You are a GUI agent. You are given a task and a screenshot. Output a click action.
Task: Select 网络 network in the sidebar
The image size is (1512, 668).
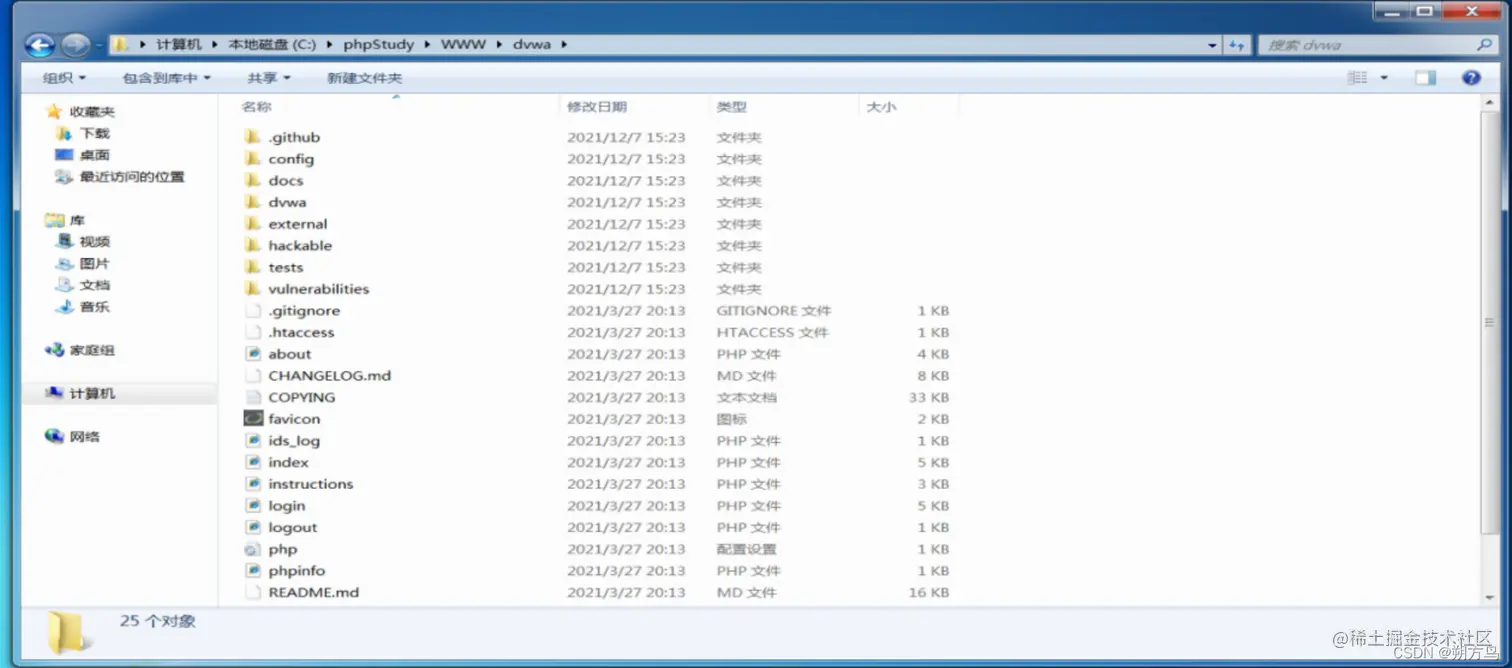point(84,437)
